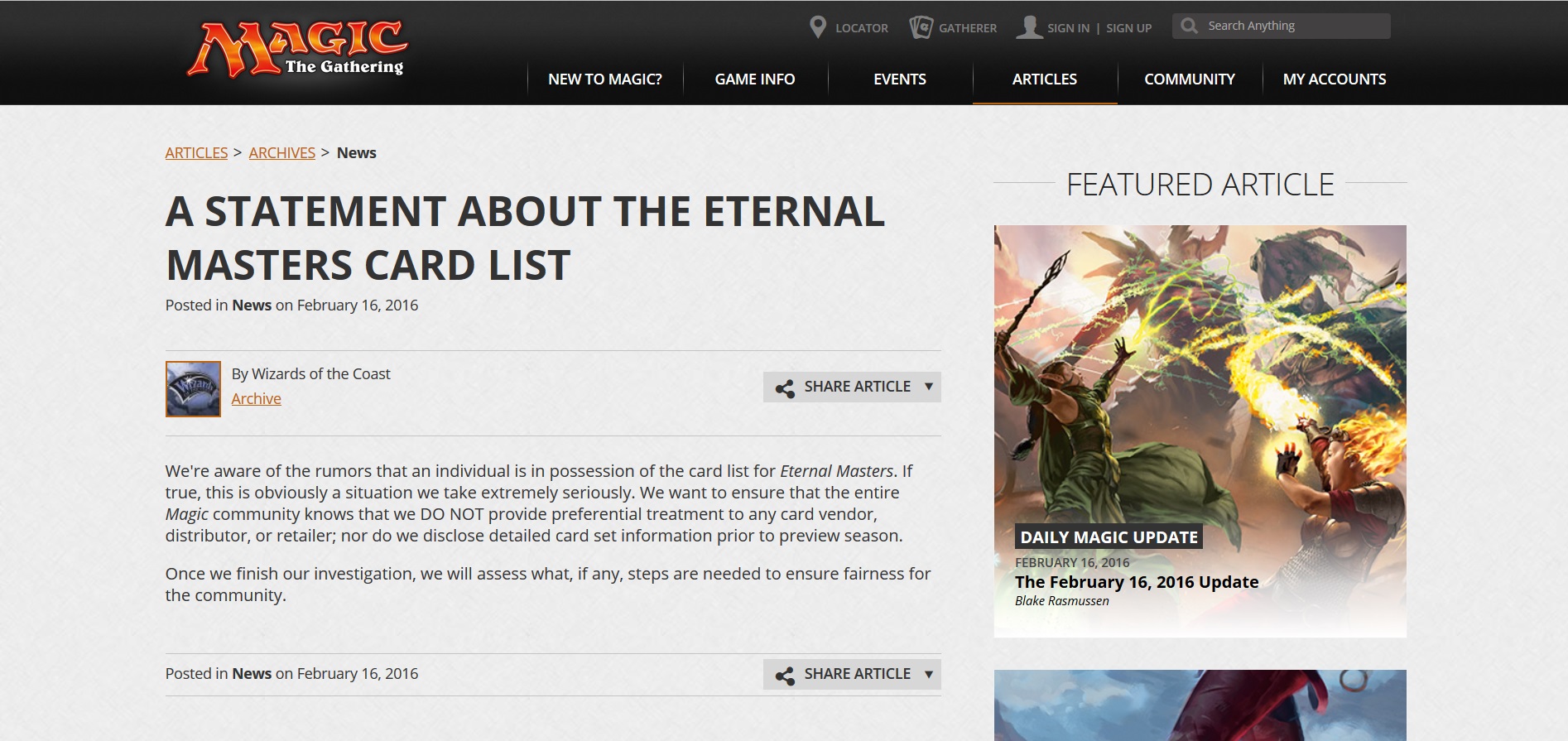Click the user silhouette sign-in icon
The height and width of the screenshot is (741, 1568).
(1029, 27)
